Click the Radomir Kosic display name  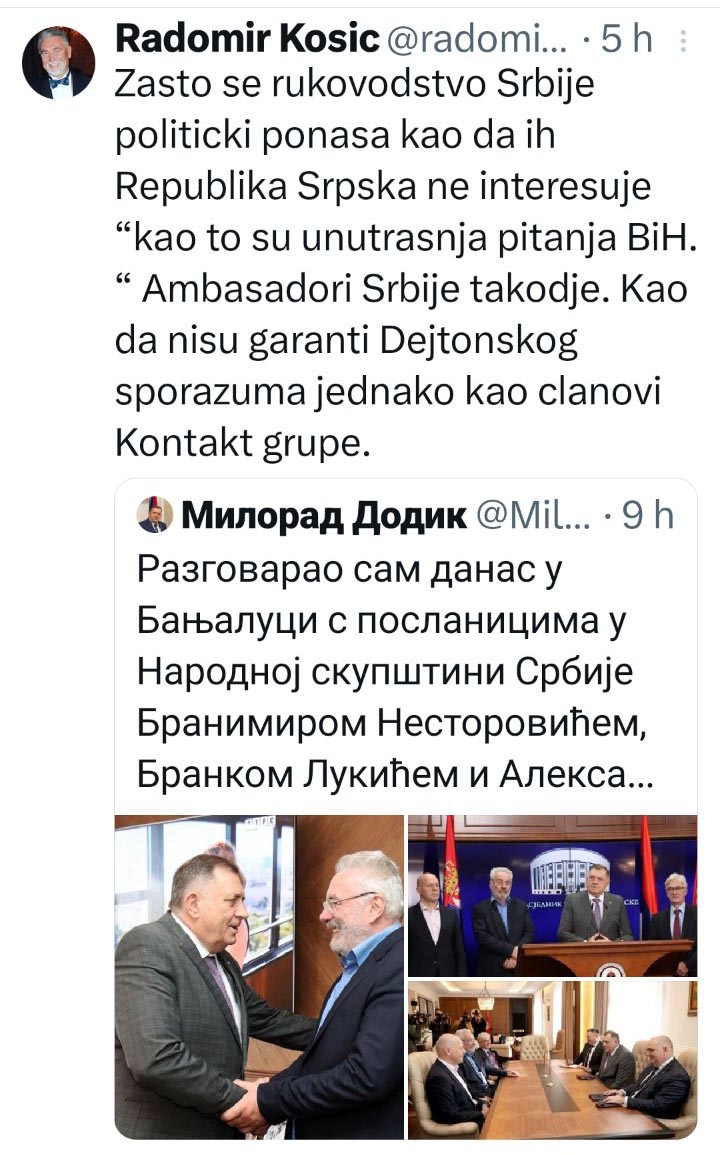tap(247, 39)
